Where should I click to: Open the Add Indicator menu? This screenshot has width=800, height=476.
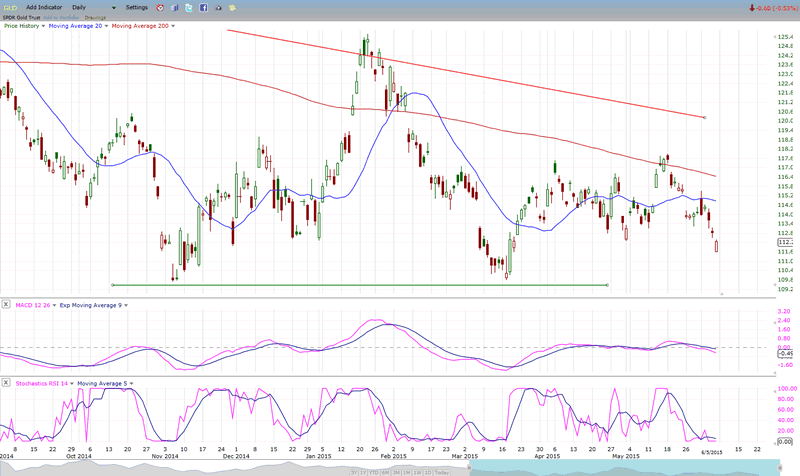[x=46, y=7]
